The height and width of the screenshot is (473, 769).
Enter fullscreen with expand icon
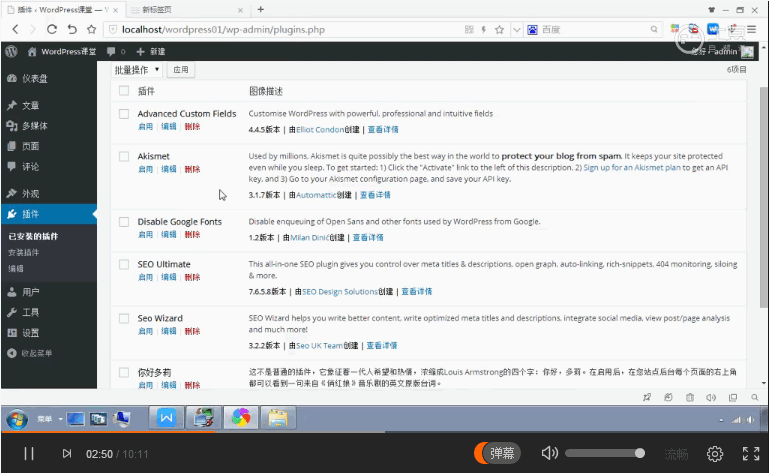pyautogui.click(x=751, y=454)
